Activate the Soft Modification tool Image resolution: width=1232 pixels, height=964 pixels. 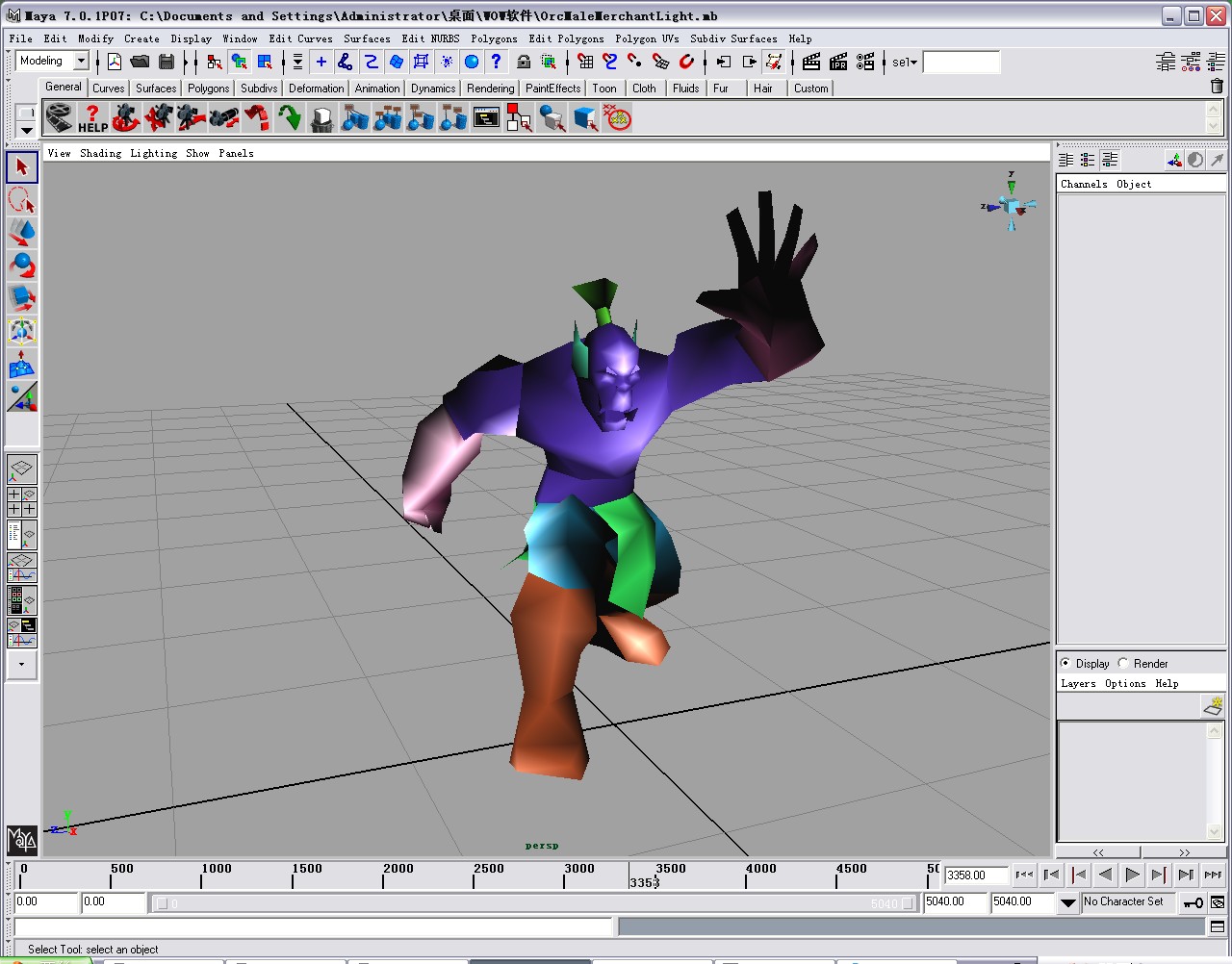click(x=22, y=364)
